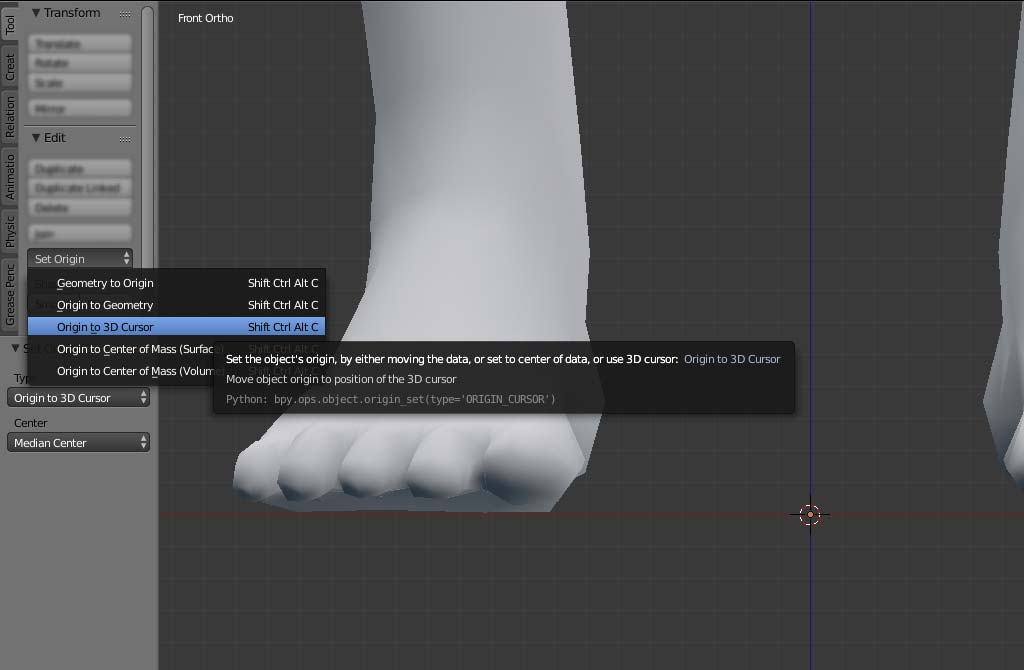The width and height of the screenshot is (1024, 670).
Task: Choose Origin to Geometry from menu
Action: pyautogui.click(x=176, y=305)
